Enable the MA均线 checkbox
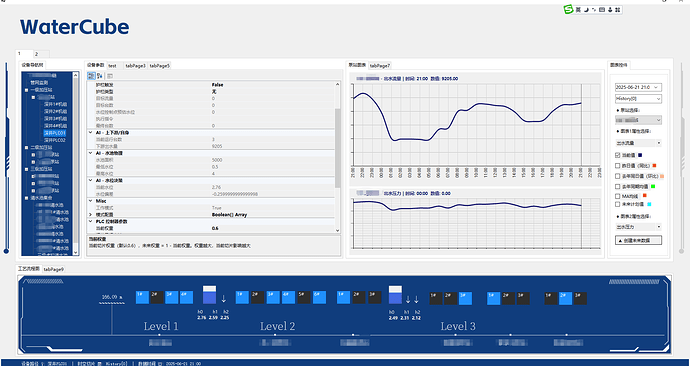 tap(618, 196)
